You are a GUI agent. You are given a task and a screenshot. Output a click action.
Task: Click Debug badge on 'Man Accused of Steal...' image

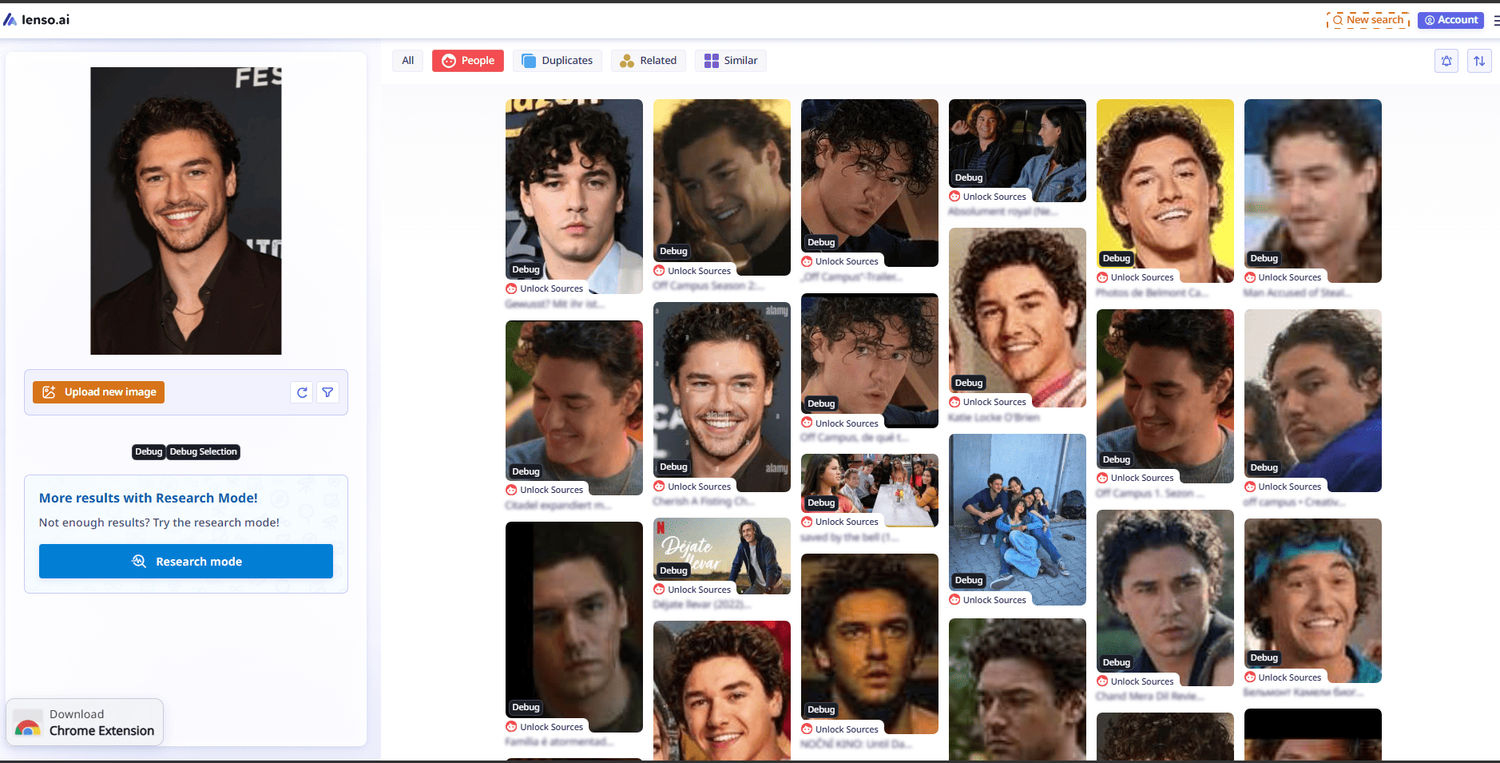1264,259
